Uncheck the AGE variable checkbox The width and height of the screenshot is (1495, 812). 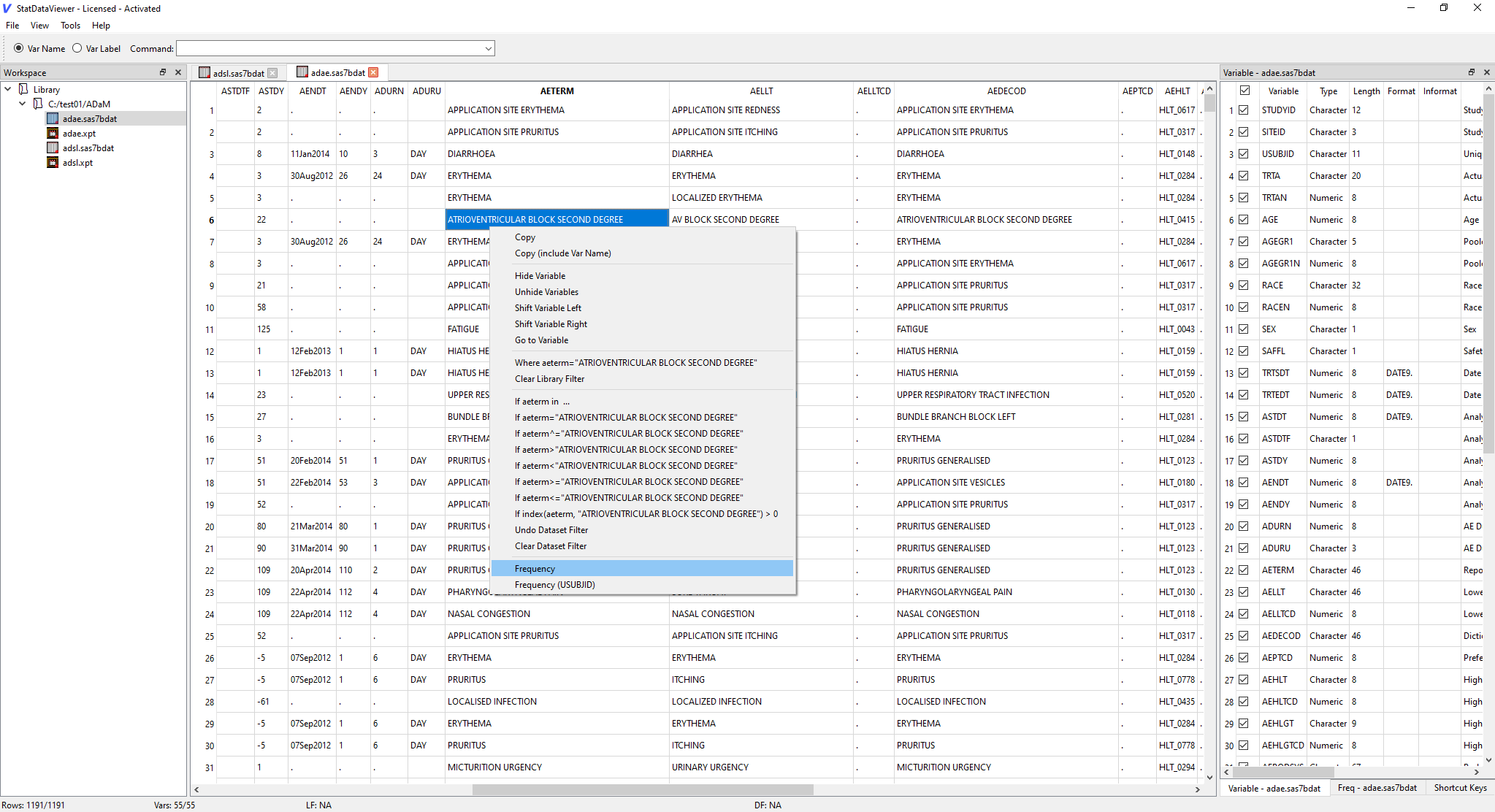click(x=1244, y=220)
